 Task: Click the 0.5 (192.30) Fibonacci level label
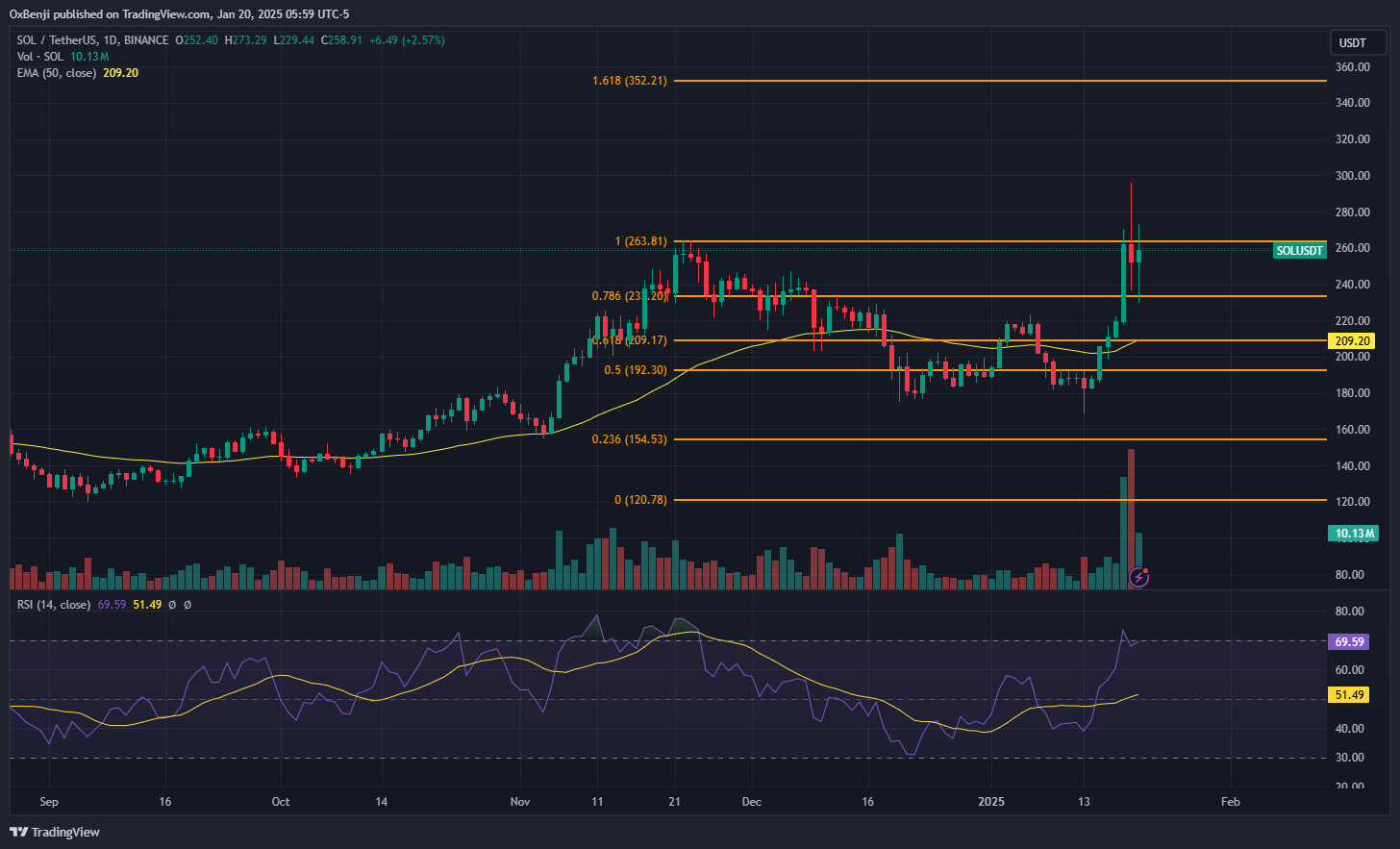point(635,370)
